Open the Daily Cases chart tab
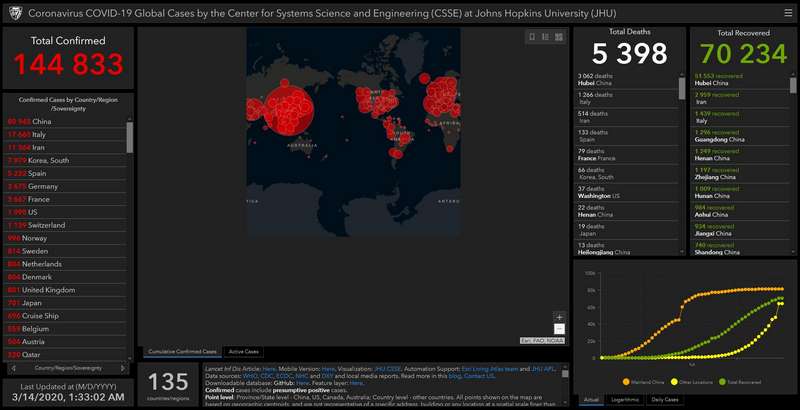Viewport: 800px width, 410px height. 668,399
